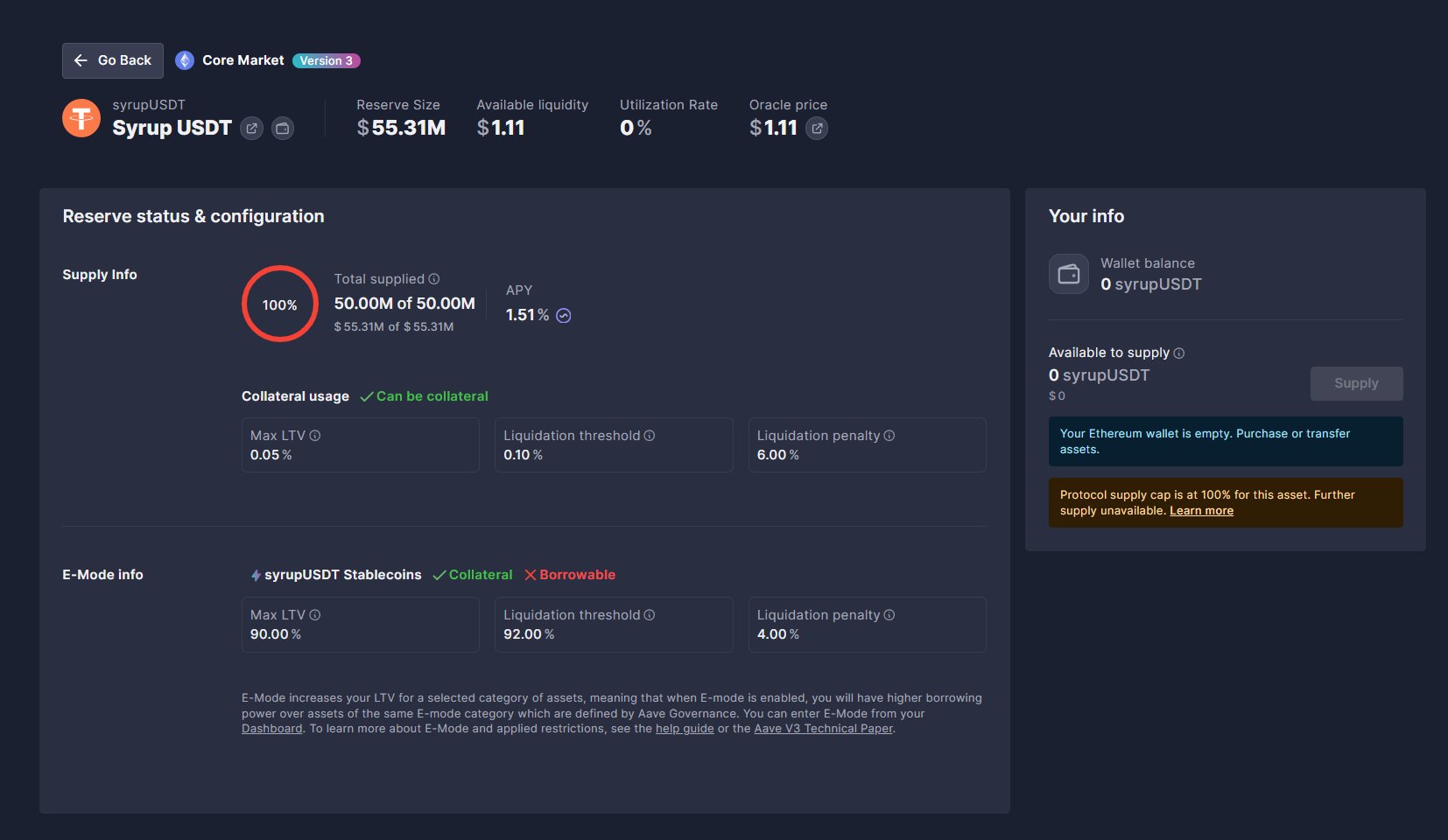Click E-Mode Max LTV info icon

click(x=315, y=615)
